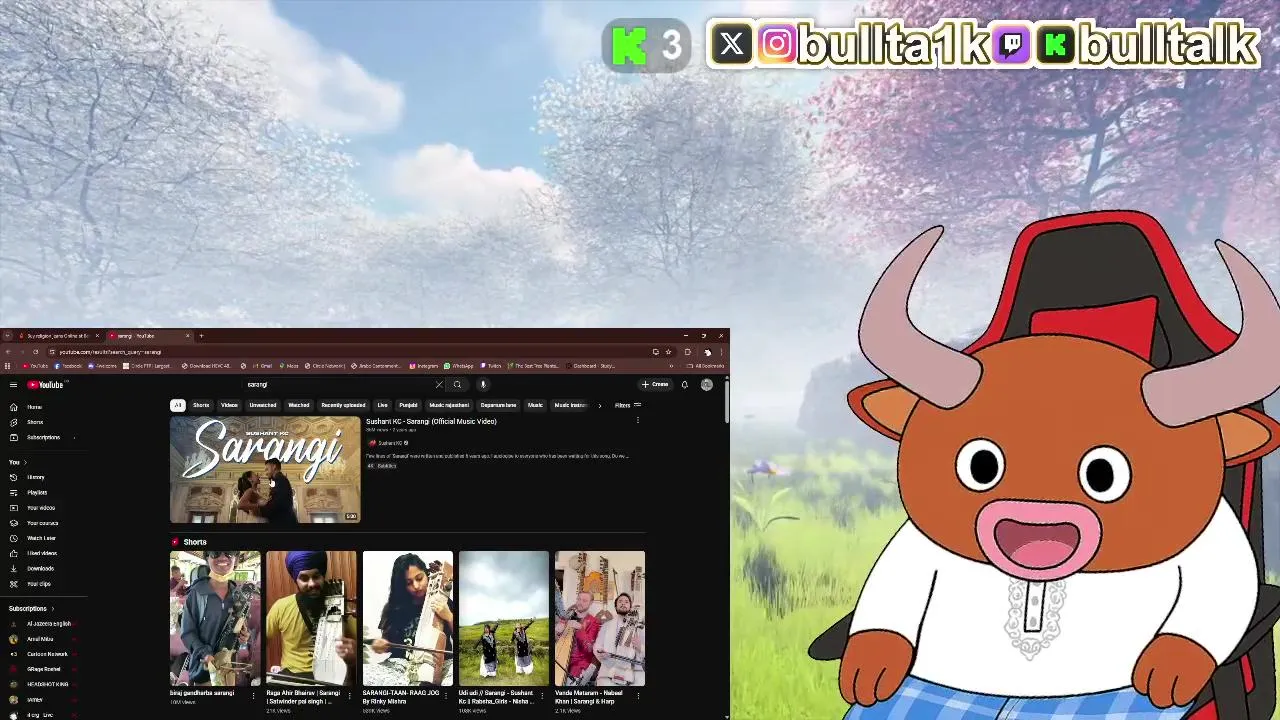Open the Sushant KC channel link
Viewport: 1280px width, 720px height.
389,443
